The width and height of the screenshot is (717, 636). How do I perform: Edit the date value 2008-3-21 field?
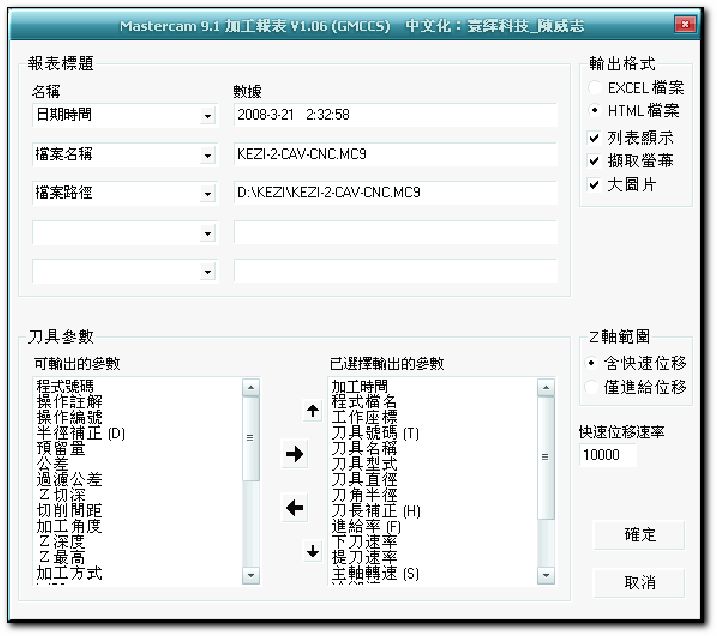click(396, 115)
